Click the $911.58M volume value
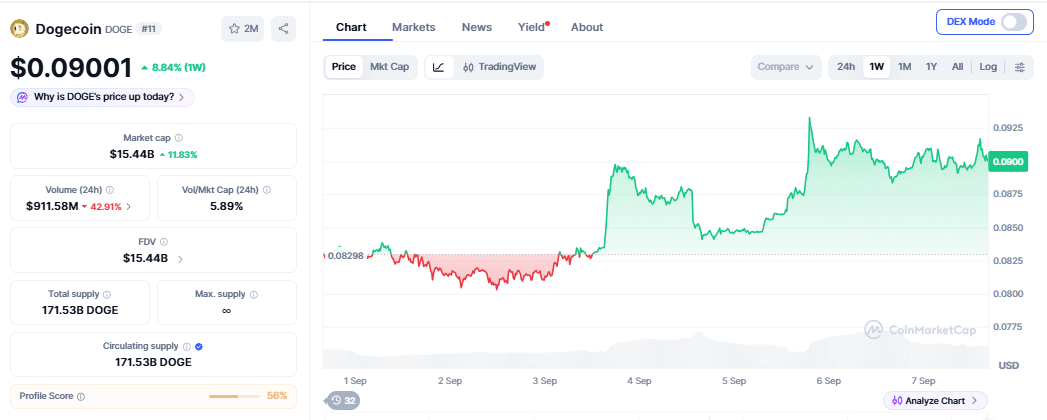1047x420 pixels. coord(52,206)
